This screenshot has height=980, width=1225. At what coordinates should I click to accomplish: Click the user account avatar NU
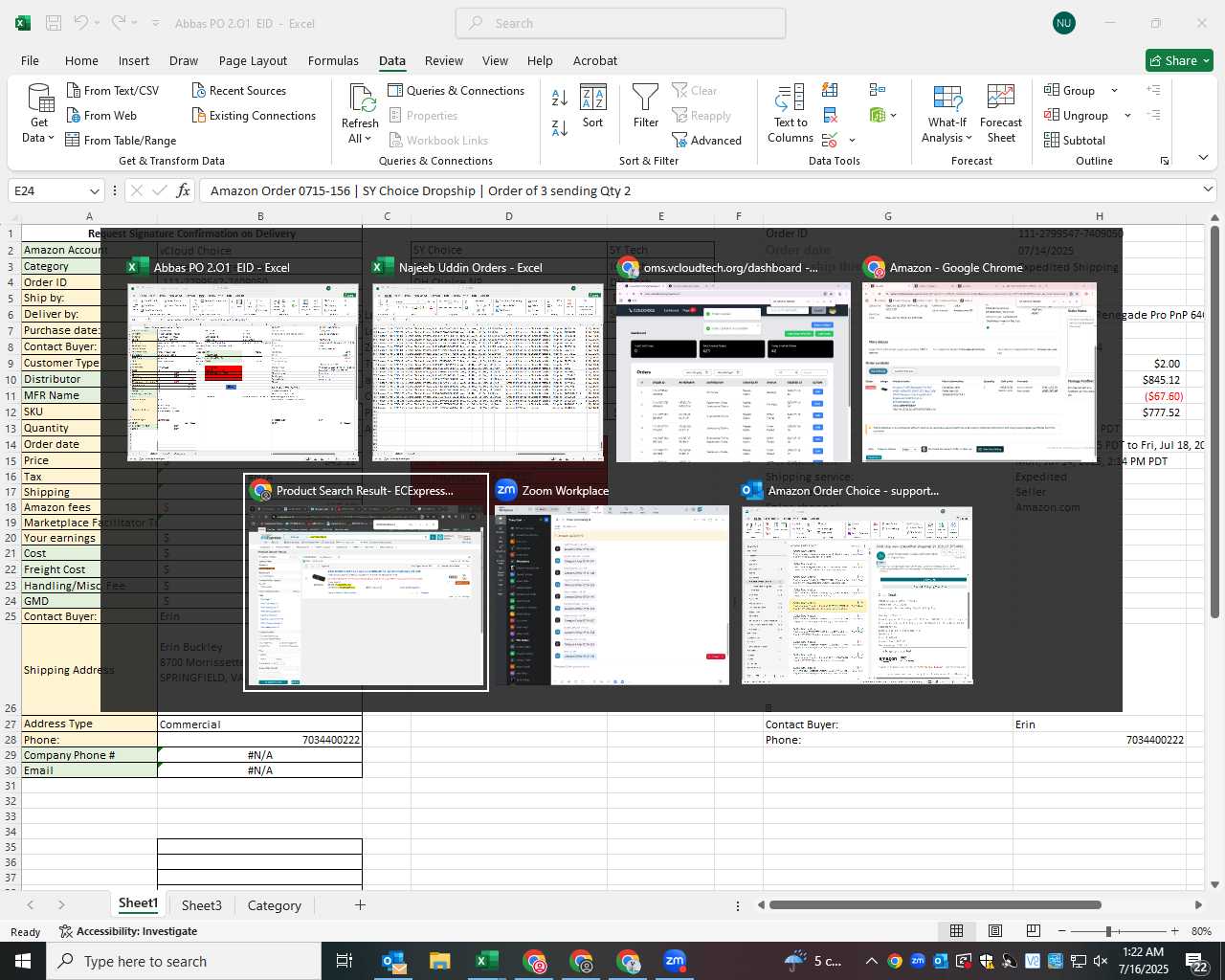pos(1063,23)
